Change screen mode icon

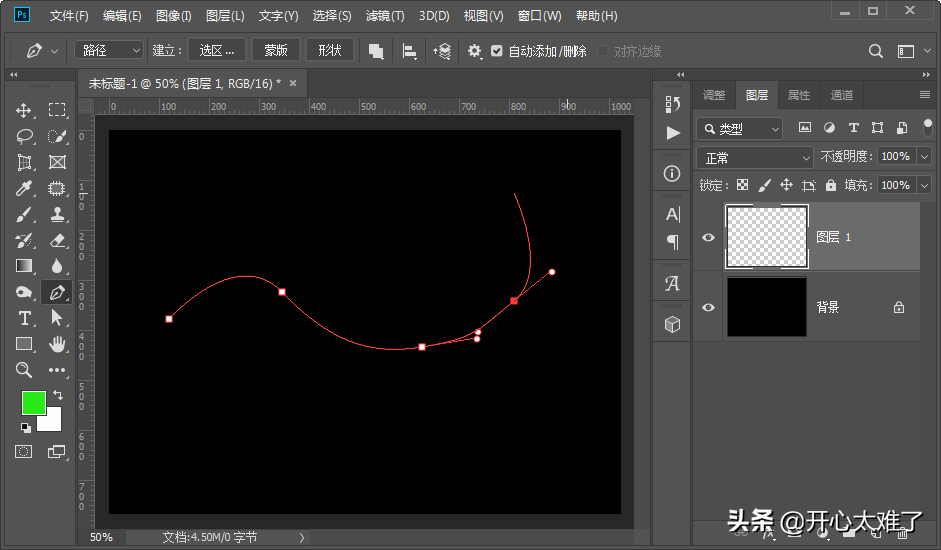point(56,452)
